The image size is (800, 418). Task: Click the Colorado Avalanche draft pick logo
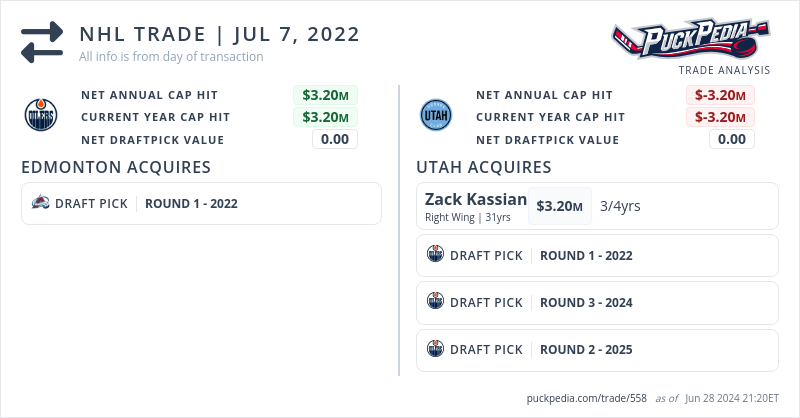pyautogui.click(x=41, y=203)
